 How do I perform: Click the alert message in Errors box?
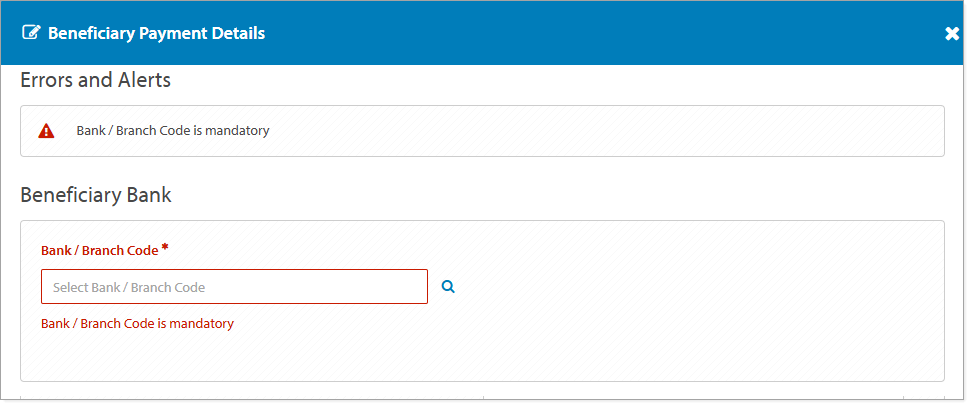click(x=173, y=131)
